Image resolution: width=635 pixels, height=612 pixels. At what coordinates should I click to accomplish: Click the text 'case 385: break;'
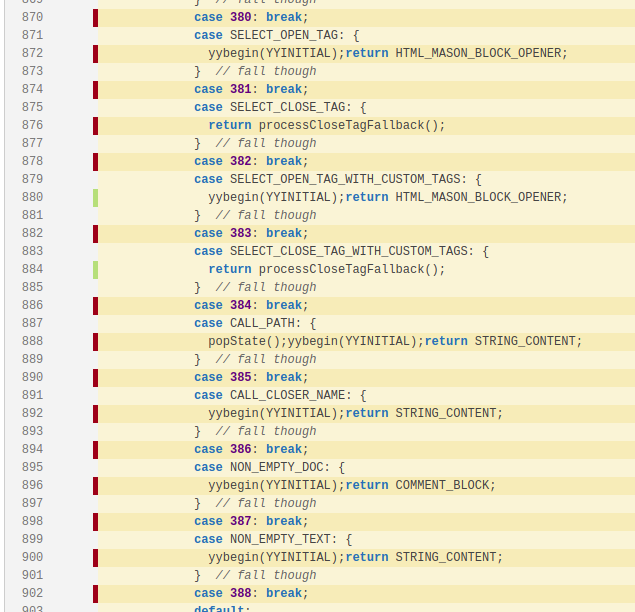pyautogui.click(x=251, y=377)
